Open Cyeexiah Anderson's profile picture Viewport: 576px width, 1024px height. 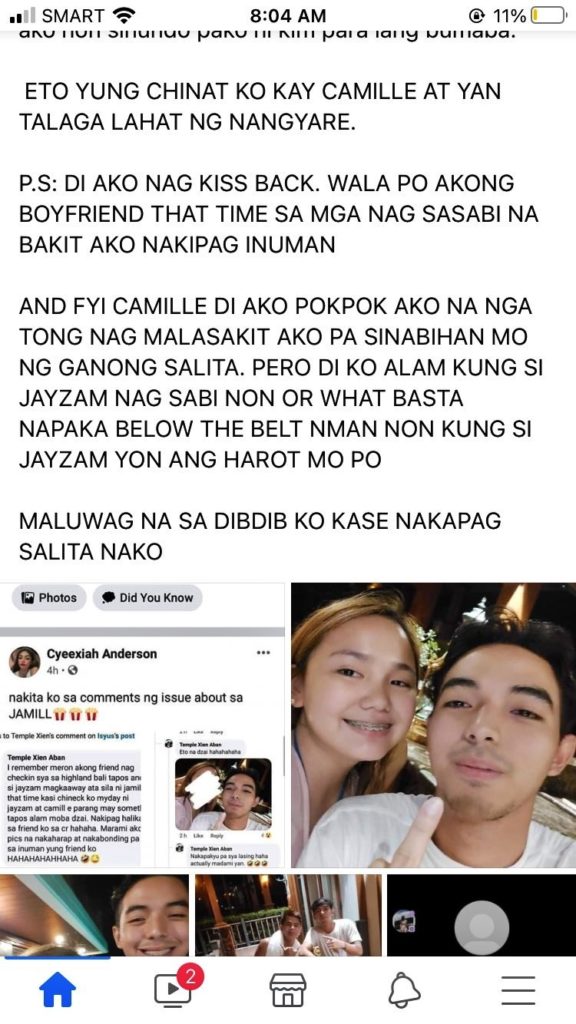pyautogui.click(x=25, y=662)
